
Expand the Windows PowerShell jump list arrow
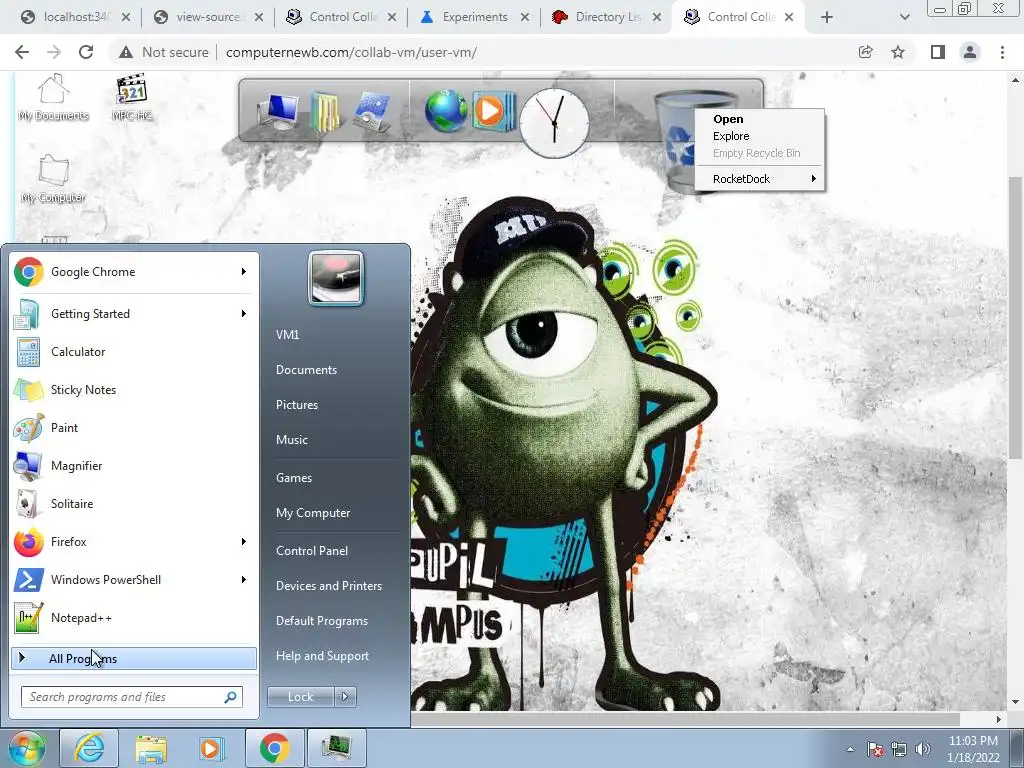244,579
